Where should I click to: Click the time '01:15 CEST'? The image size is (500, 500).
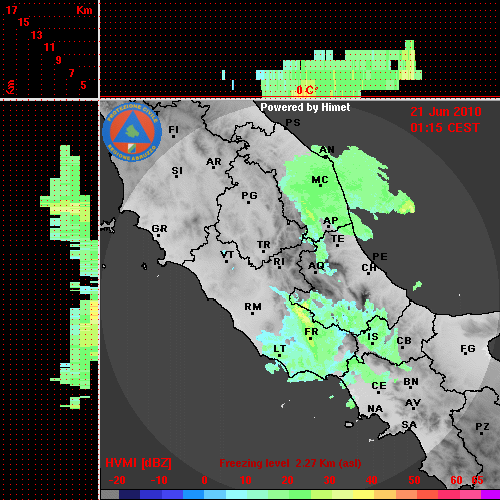point(445,128)
